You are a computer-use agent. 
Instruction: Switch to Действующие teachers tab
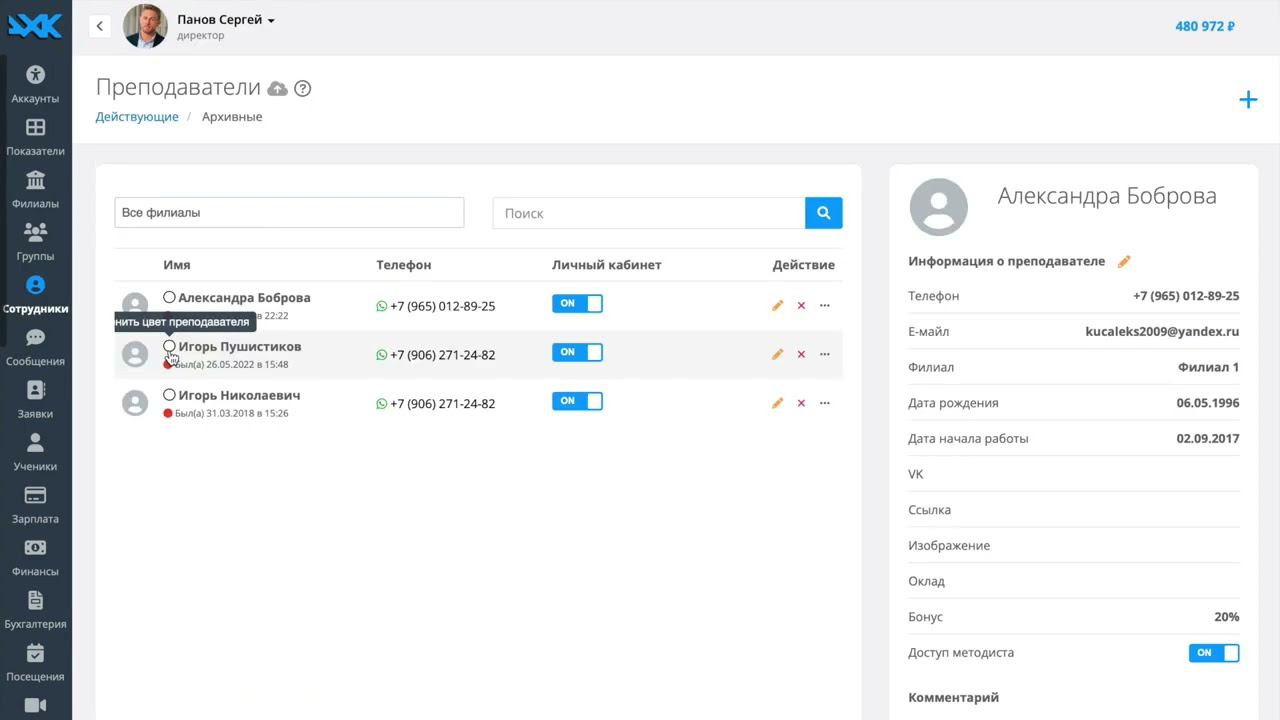coord(137,117)
